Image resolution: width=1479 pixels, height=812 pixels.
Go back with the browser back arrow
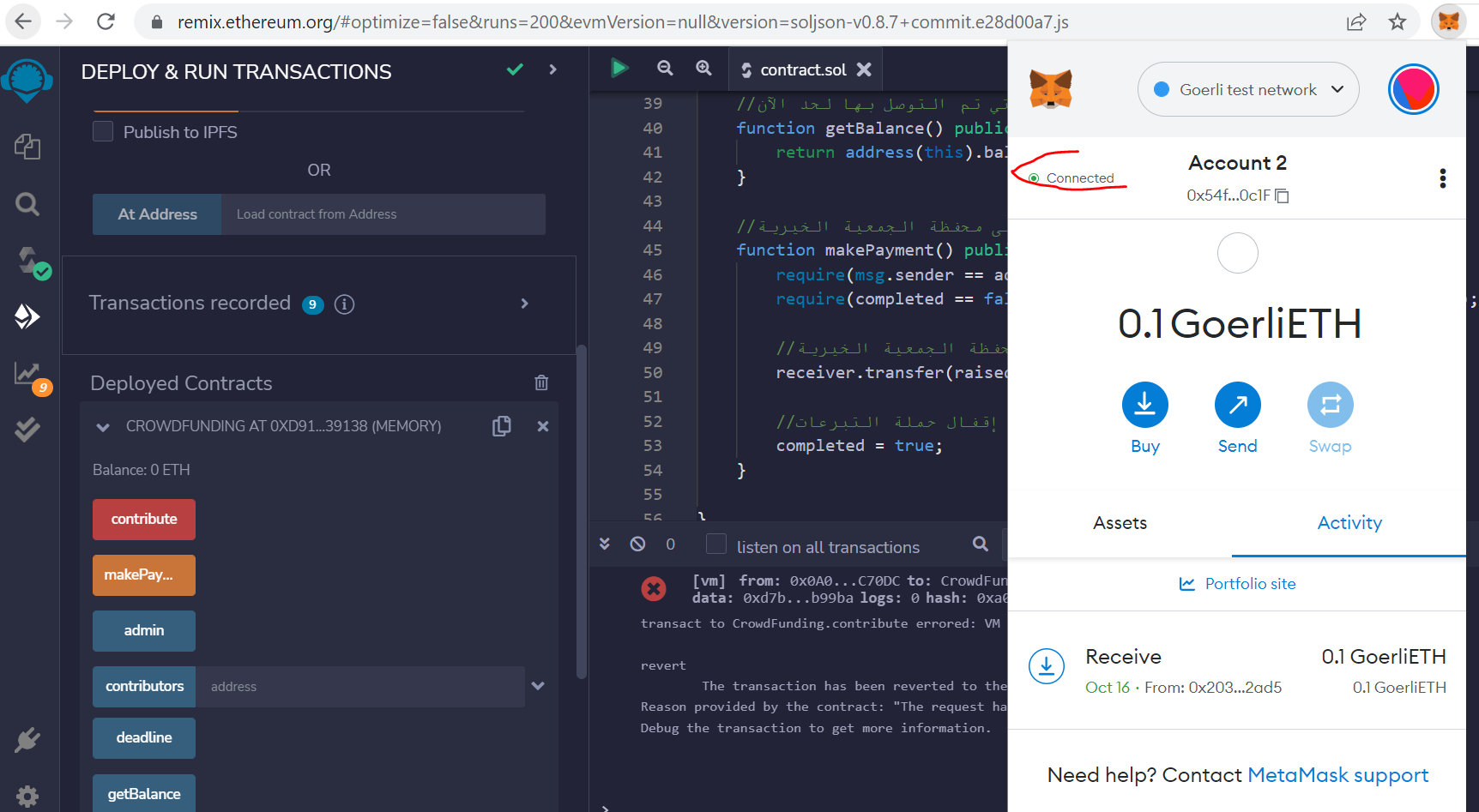click(x=23, y=21)
